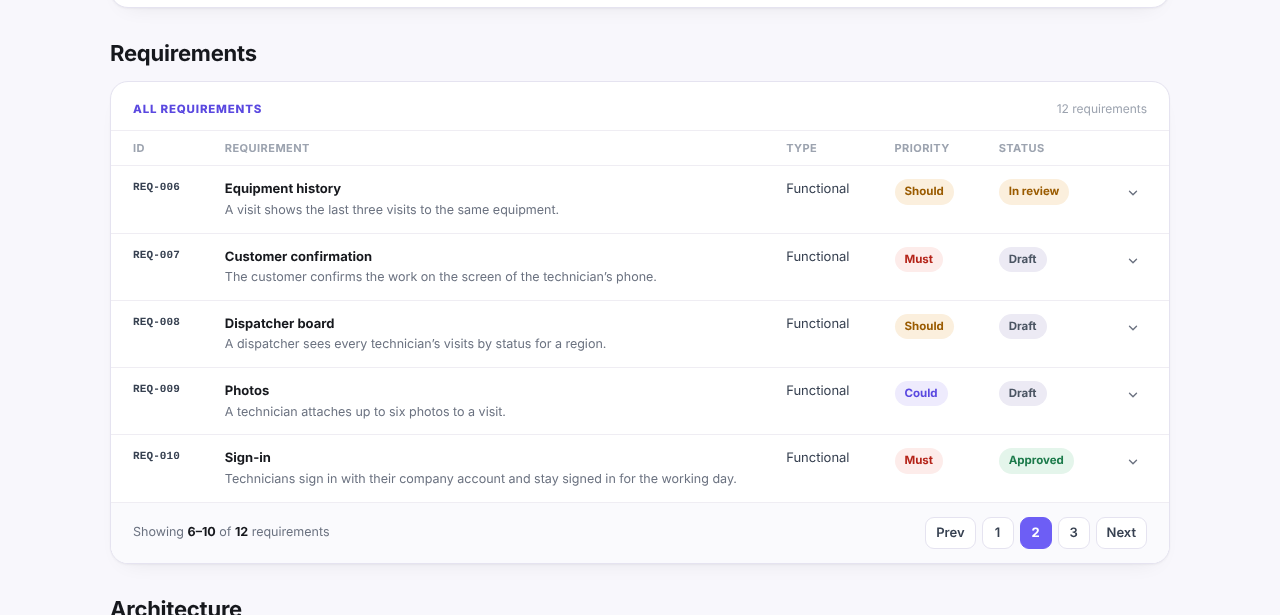
Task: Open page 1 of requirements
Action: click(x=998, y=533)
